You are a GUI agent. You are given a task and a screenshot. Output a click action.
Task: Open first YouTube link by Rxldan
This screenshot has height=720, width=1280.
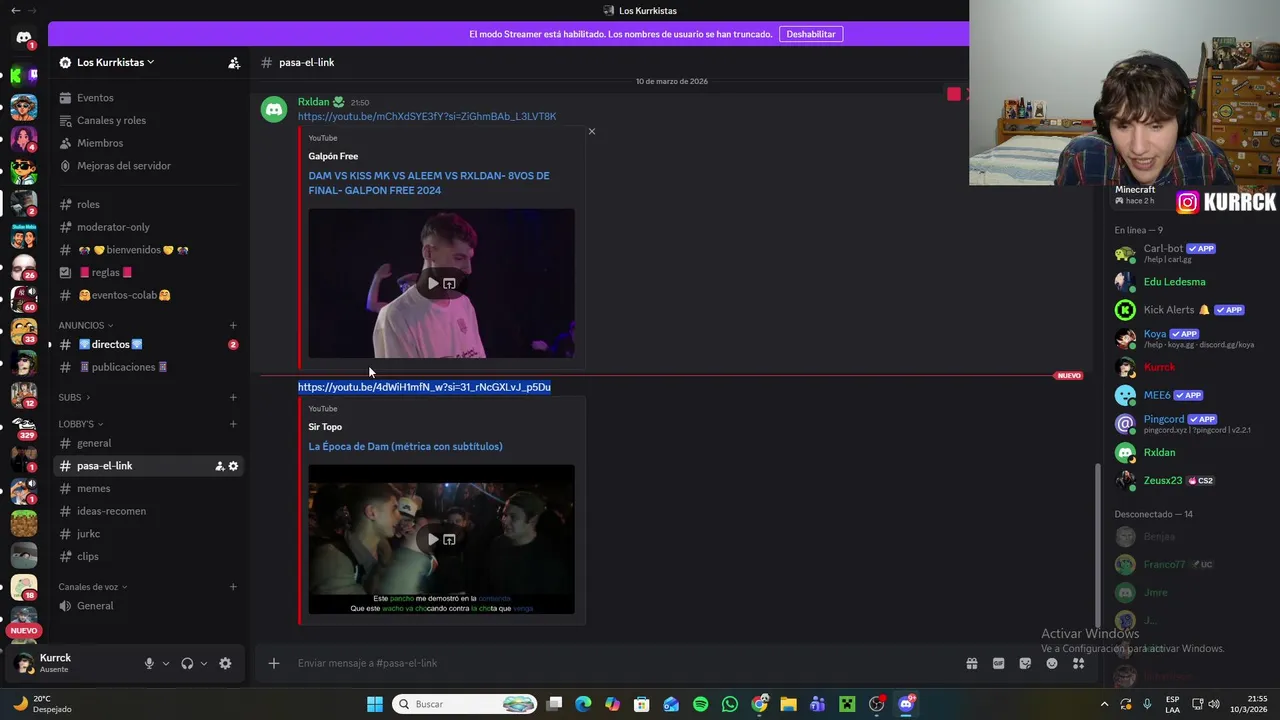point(427,117)
